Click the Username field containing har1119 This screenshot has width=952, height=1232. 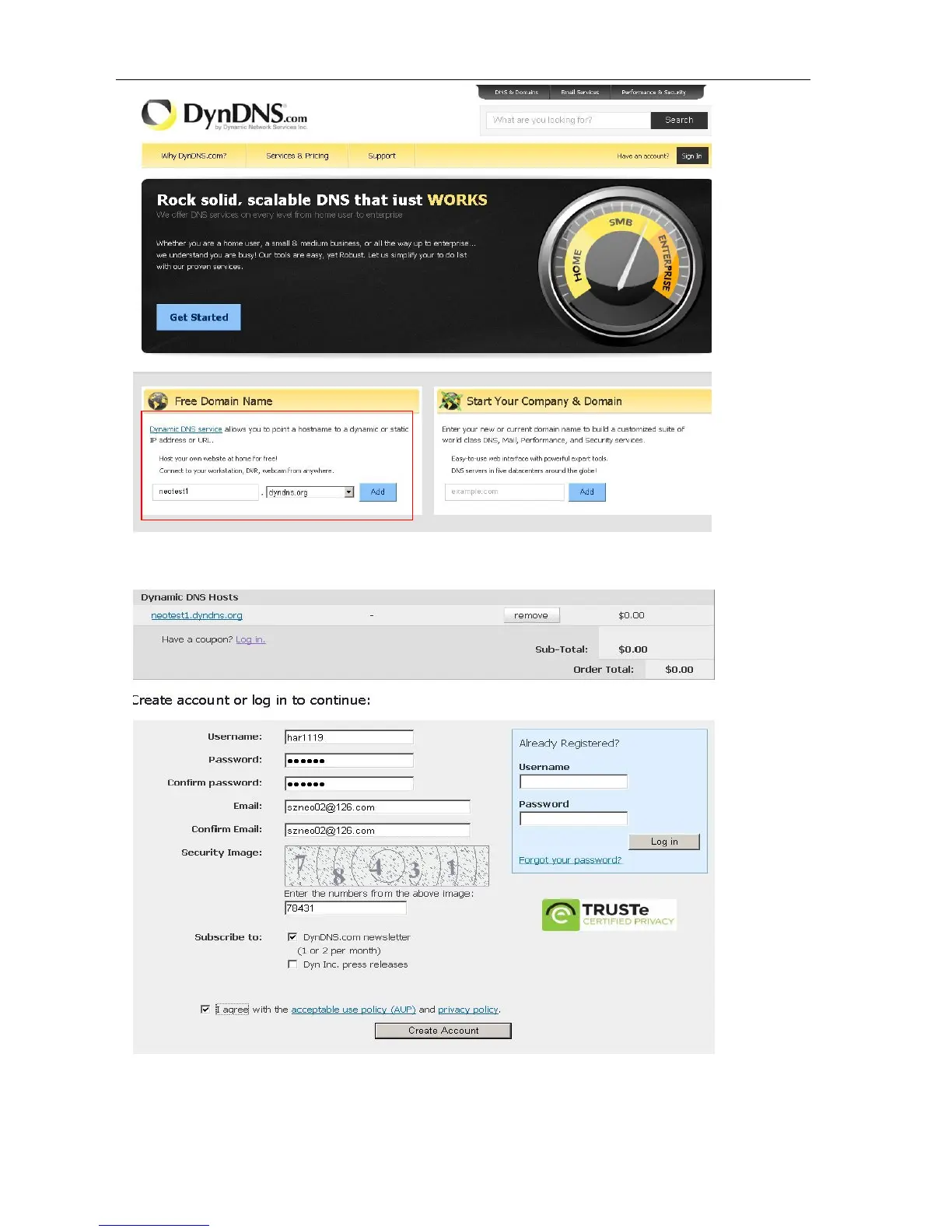coord(349,737)
